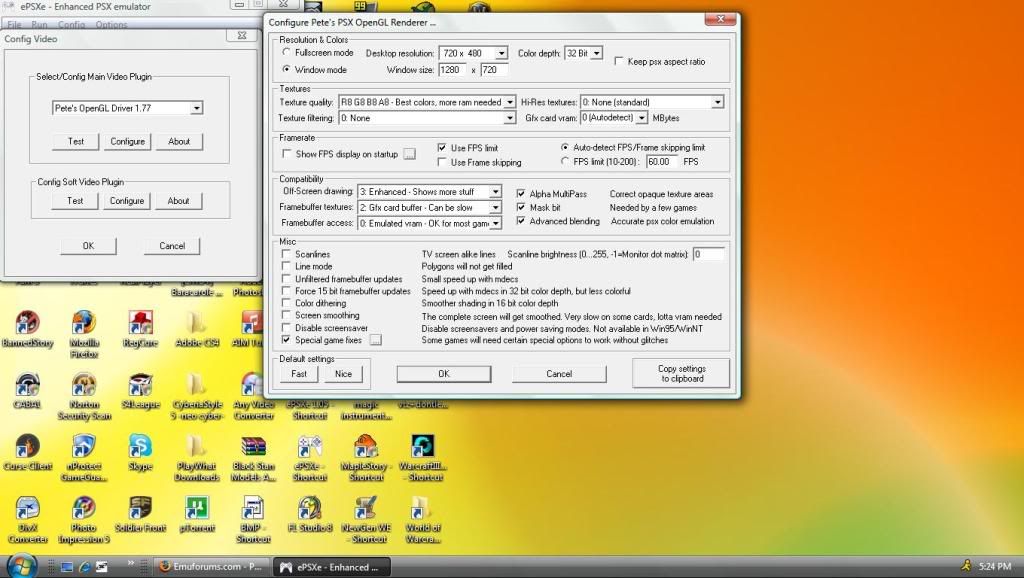The image size is (1024, 578).
Task: Open MapleStory - Shortcut desktop icon
Action: [366, 457]
